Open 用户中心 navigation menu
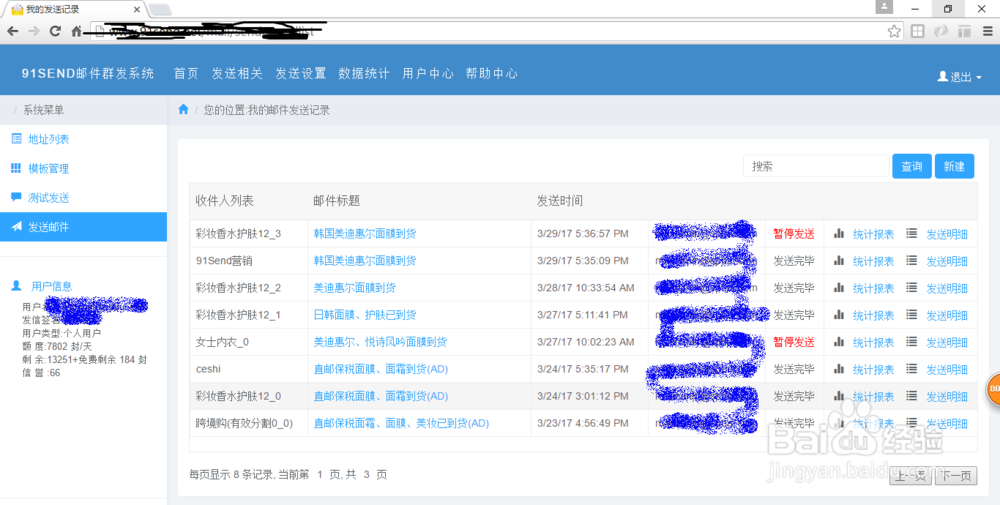The width and height of the screenshot is (1000, 505). coord(427,73)
